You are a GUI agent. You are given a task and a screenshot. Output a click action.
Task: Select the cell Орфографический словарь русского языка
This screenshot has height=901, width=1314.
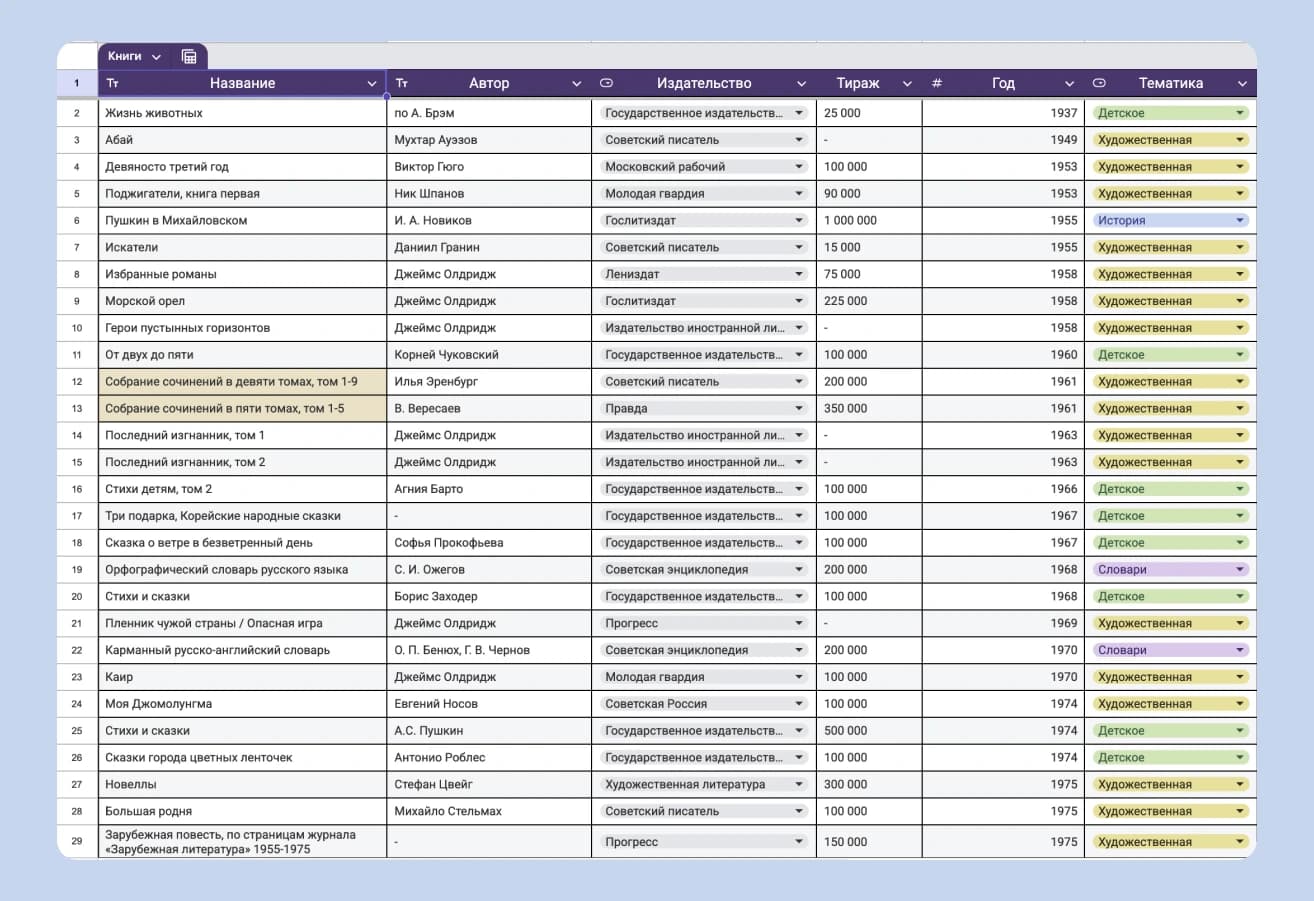pyautogui.click(x=242, y=570)
